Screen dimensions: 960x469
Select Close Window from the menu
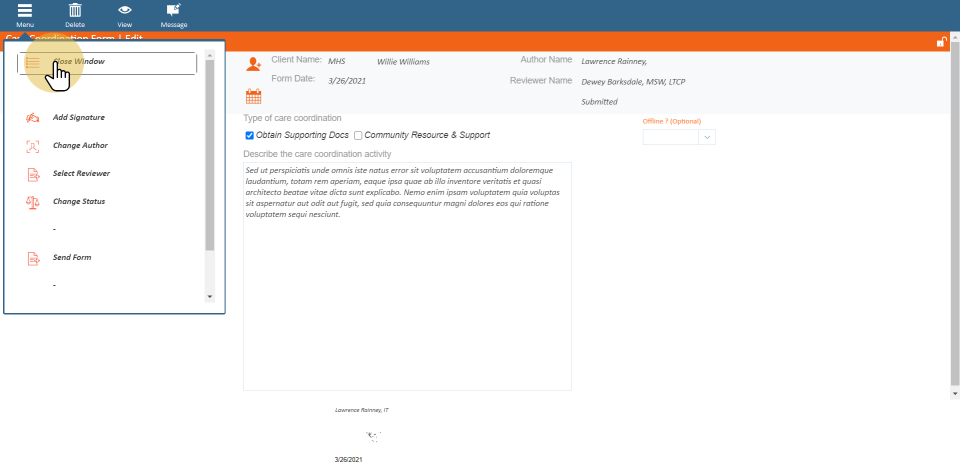tap(80, 62)
